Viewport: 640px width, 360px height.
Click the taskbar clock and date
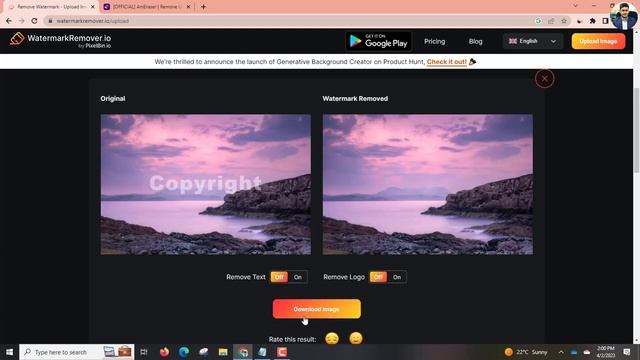[606, 352]
